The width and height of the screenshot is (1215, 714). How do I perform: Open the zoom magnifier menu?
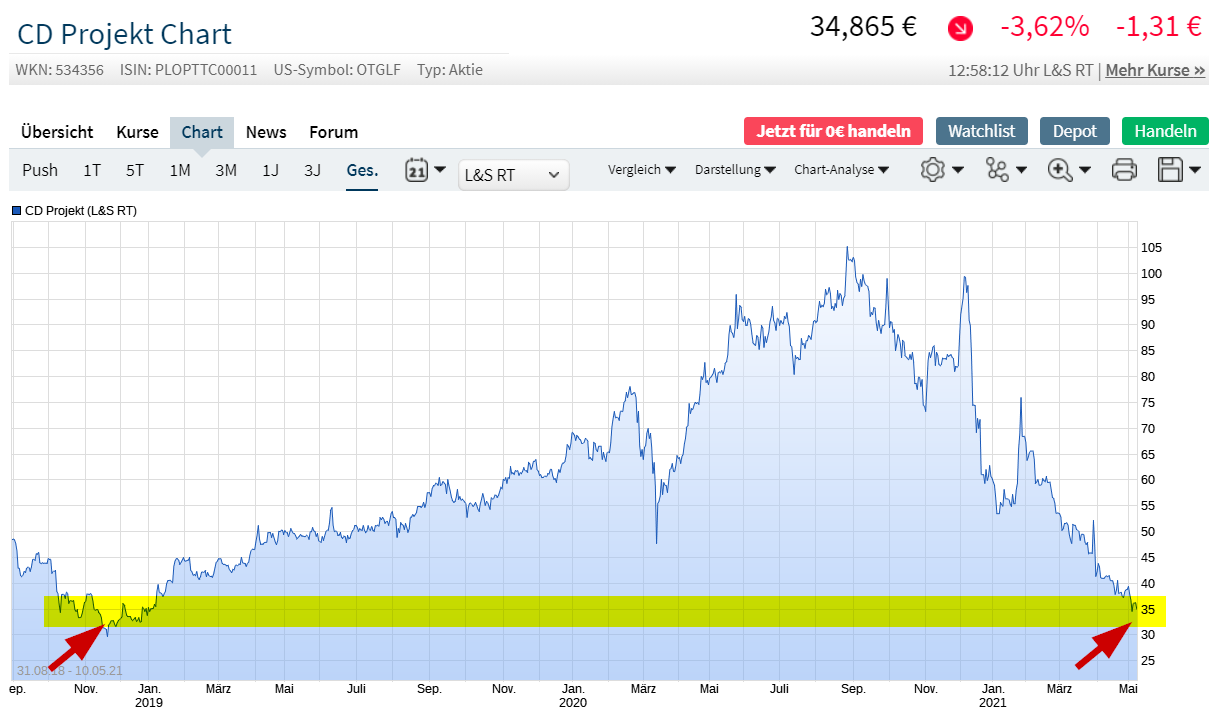click(1069, 170)
